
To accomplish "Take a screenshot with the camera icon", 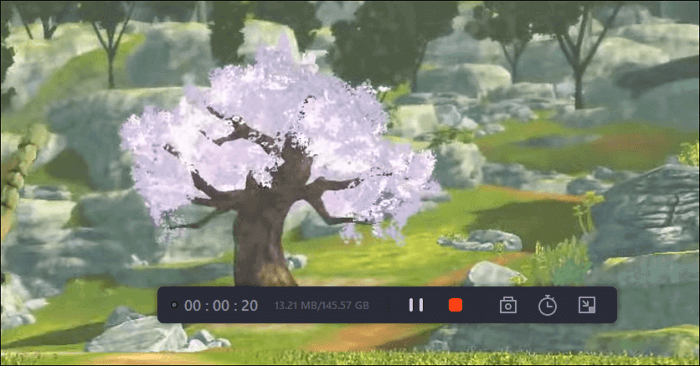I will 508,306.
